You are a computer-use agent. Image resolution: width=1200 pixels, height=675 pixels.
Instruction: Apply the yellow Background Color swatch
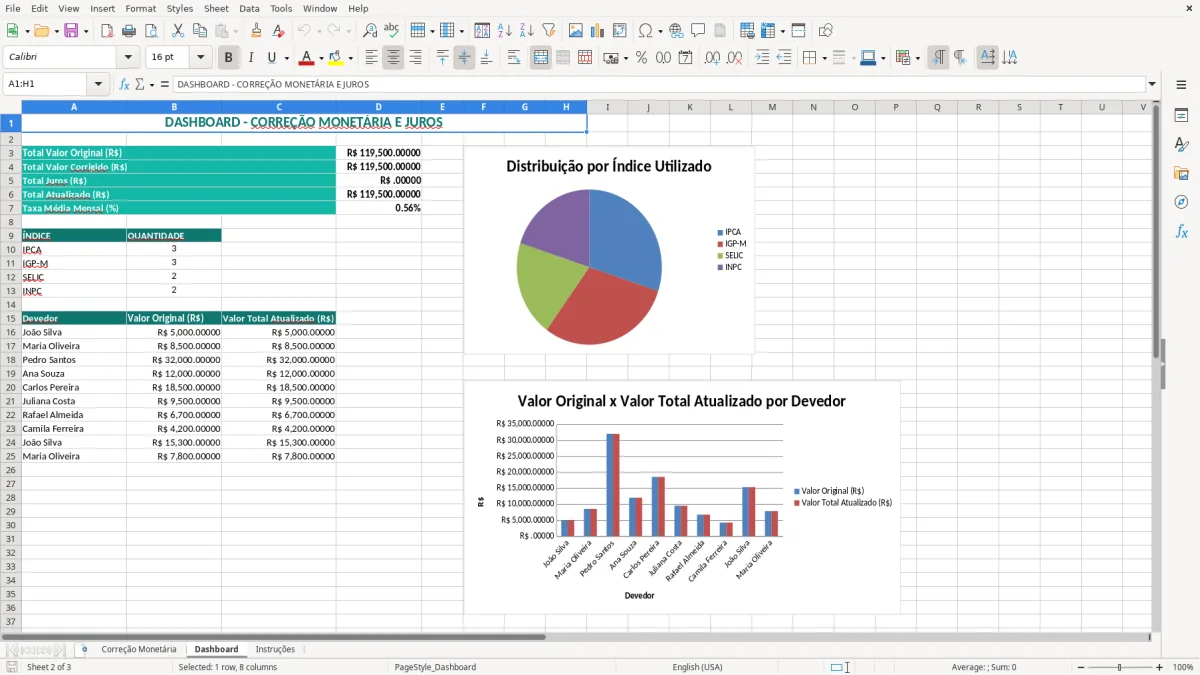point(335,58)
